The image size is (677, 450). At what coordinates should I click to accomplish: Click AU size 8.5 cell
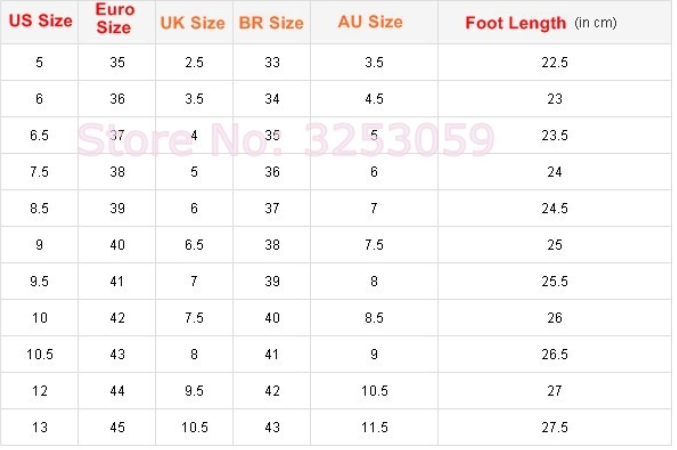click(374, 318)
